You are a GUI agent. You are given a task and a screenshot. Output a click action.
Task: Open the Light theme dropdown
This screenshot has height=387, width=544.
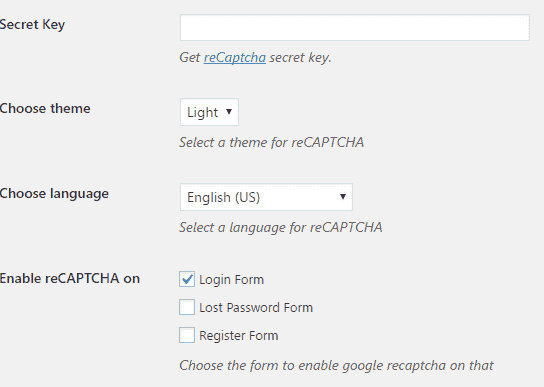click(x=209, y=112)
